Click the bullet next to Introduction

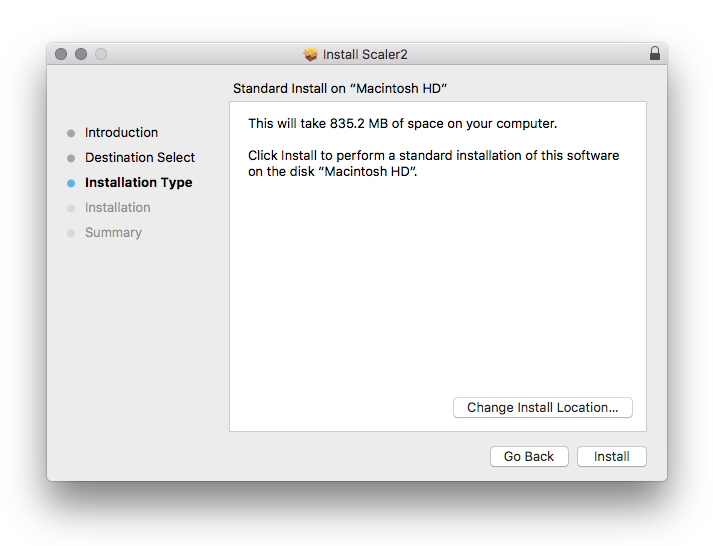71,133
